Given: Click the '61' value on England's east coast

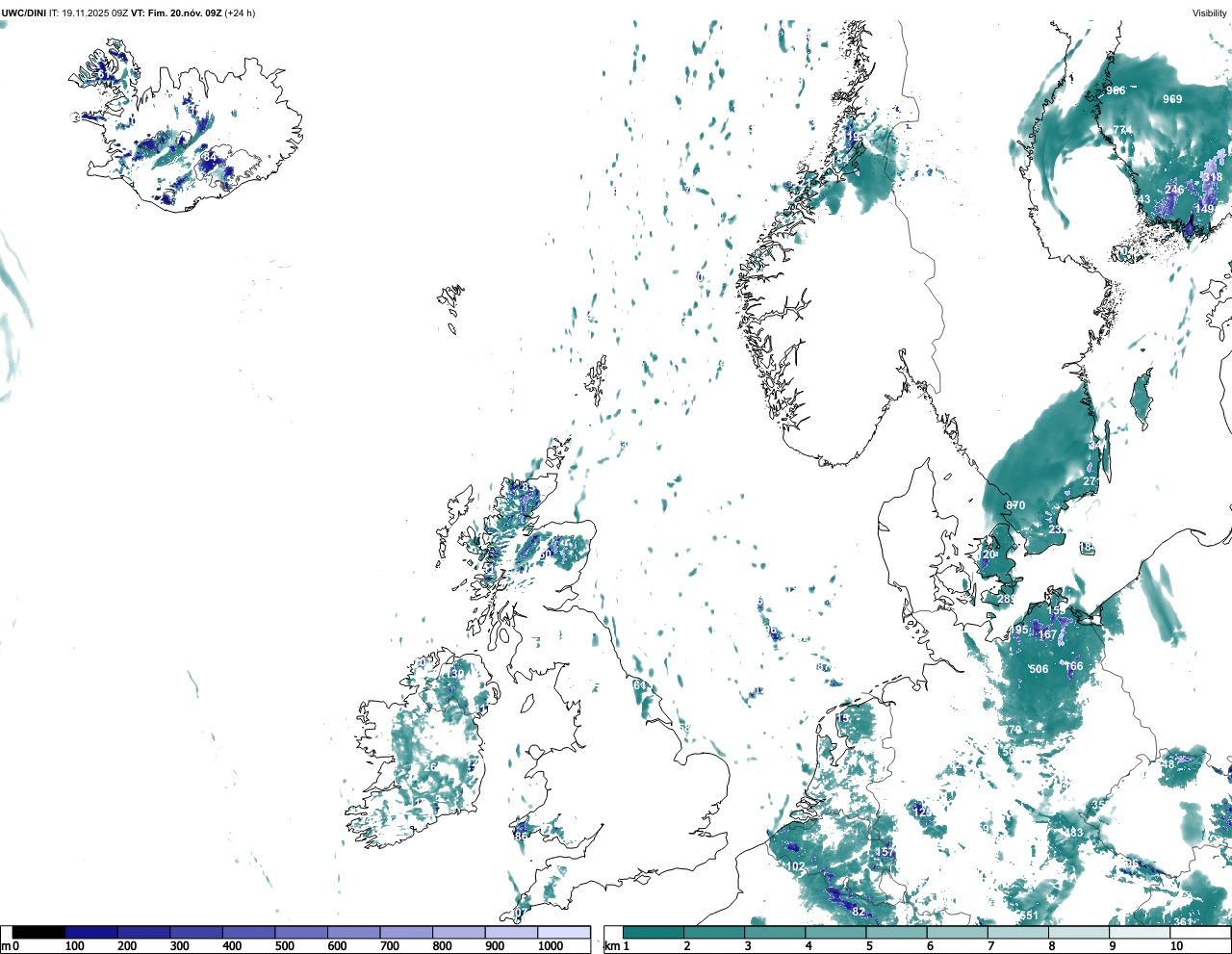Looking at the screenshot, I should pyautogui.click(x=640, y=685).
